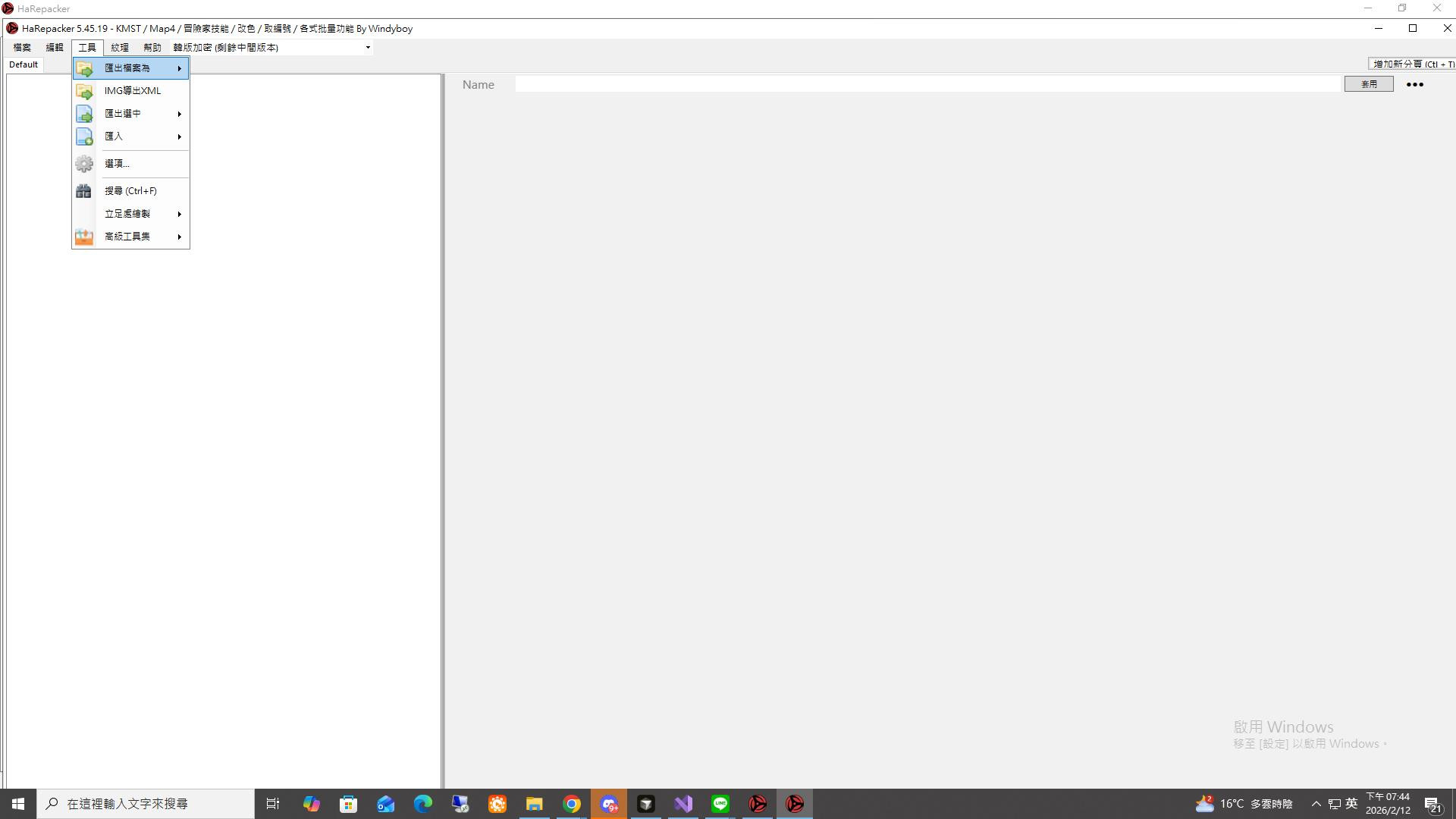
Task: Open the Windows Start menu
Action: coord(18,804)
